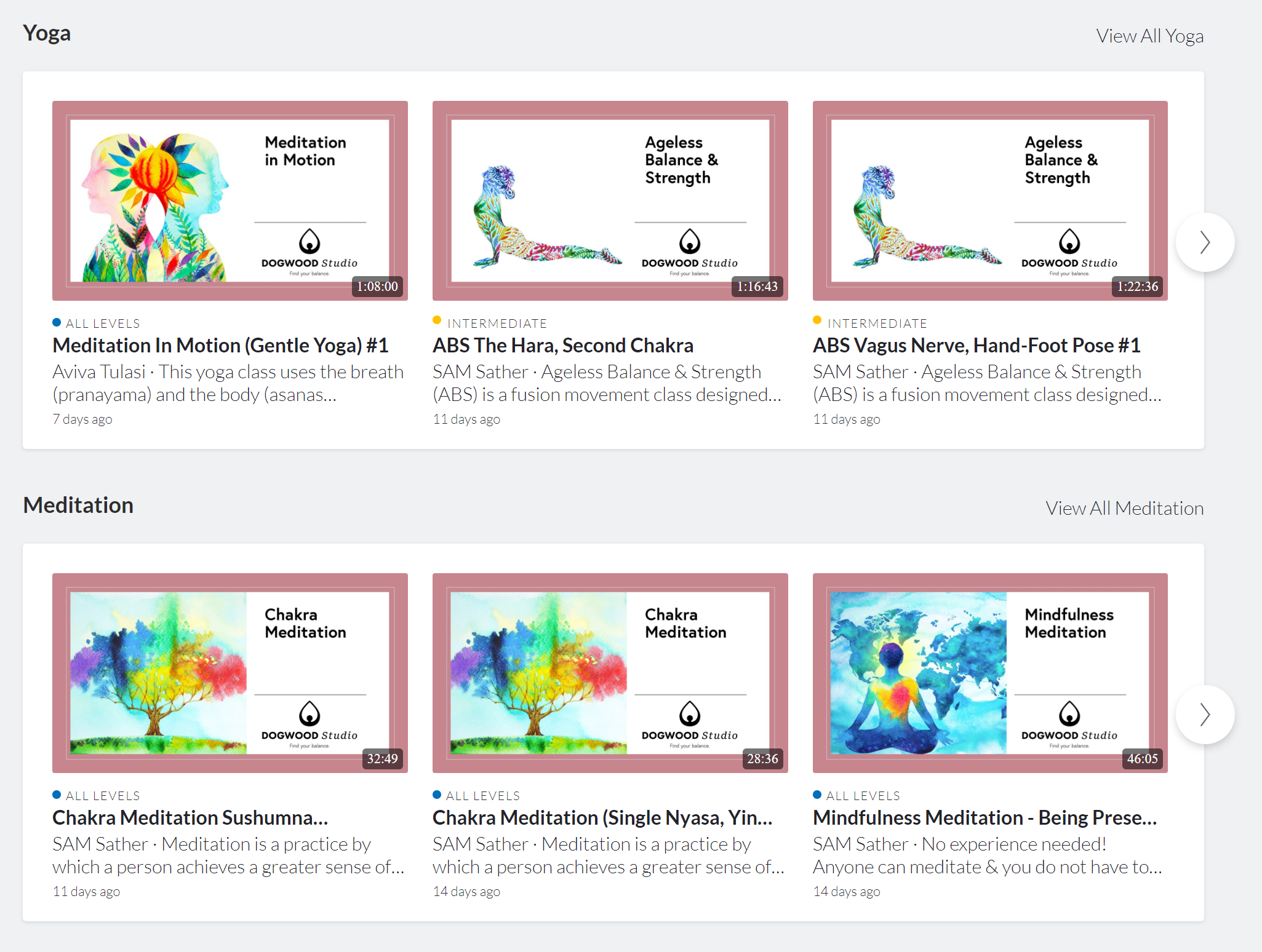The image size is (1262, 952).
Task: Advance the Yoga carousel with the right chevron
Action: [1204, 242]
